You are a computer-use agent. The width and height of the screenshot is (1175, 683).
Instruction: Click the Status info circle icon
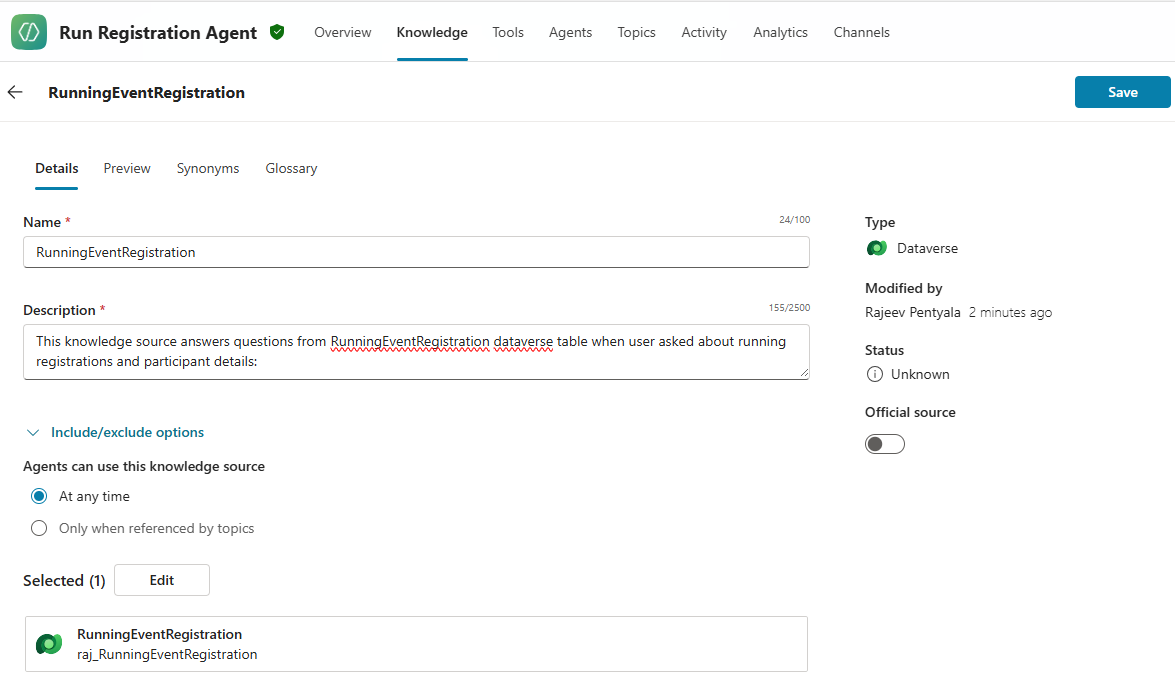875,374
